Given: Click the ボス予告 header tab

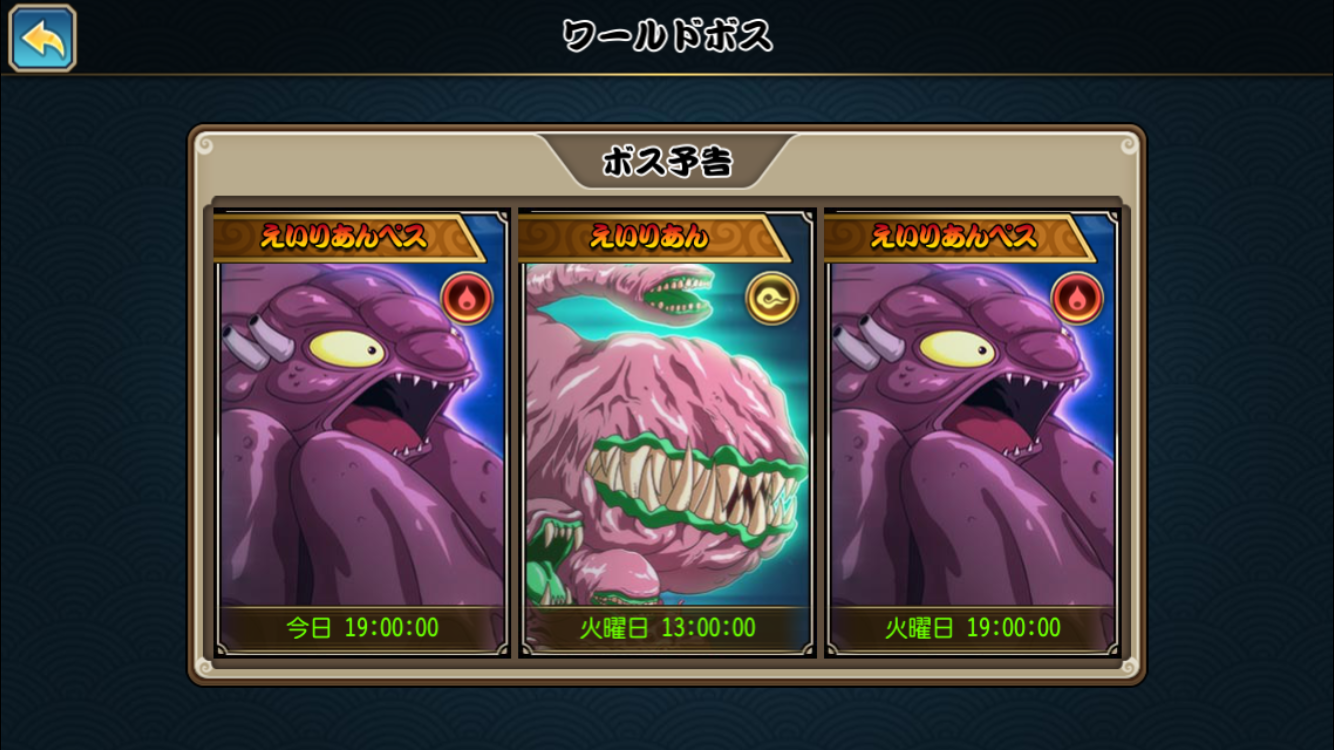Looking at the screenshot, I should [667, 162].
